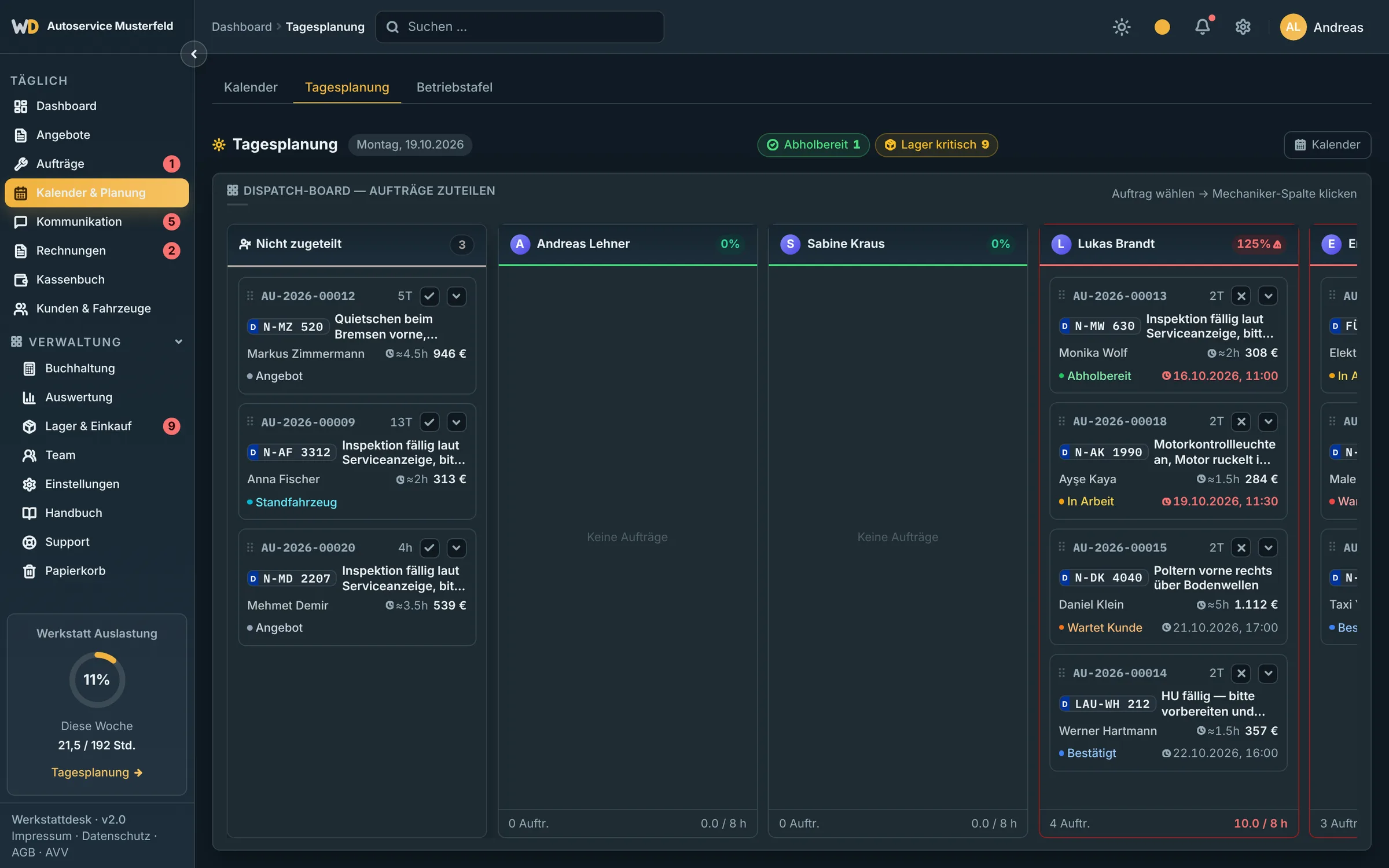This screenshot has width=1389, height=868.
Task: Collapse the sidebar with the chevron button
Action: (194, 54)
